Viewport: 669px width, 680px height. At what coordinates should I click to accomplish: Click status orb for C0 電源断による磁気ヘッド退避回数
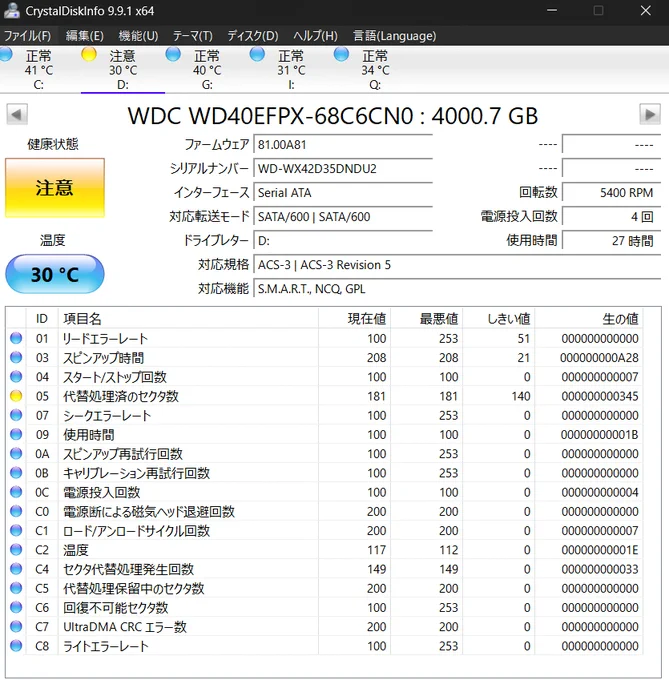(x=16, y=511)
